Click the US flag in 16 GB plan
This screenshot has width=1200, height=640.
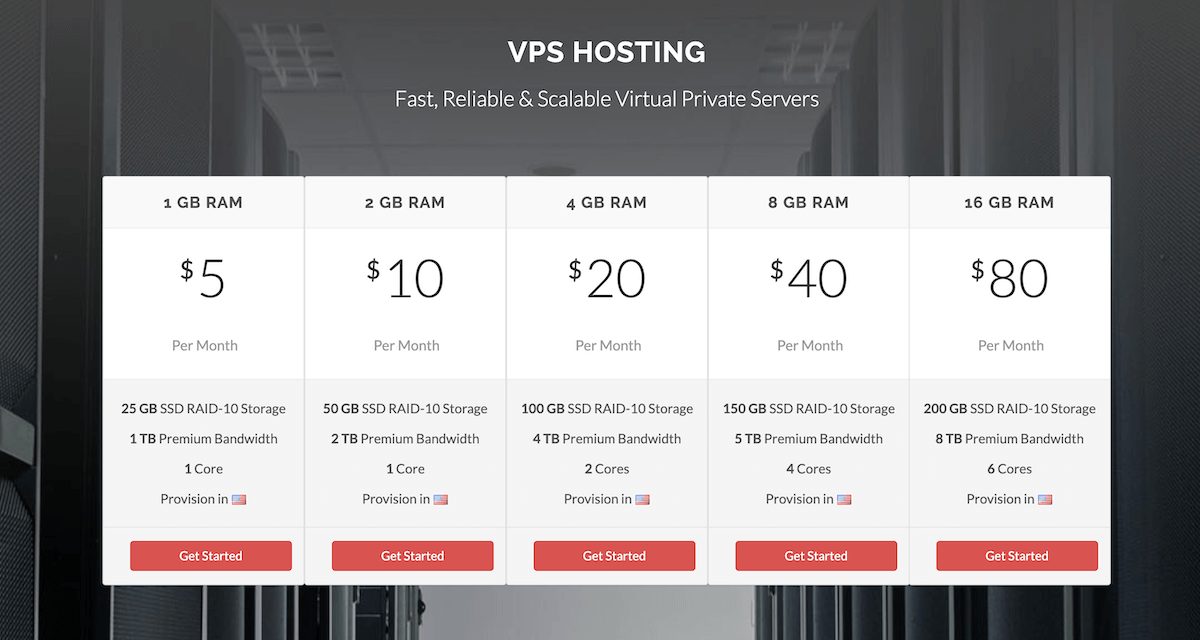click(1045, 499)
